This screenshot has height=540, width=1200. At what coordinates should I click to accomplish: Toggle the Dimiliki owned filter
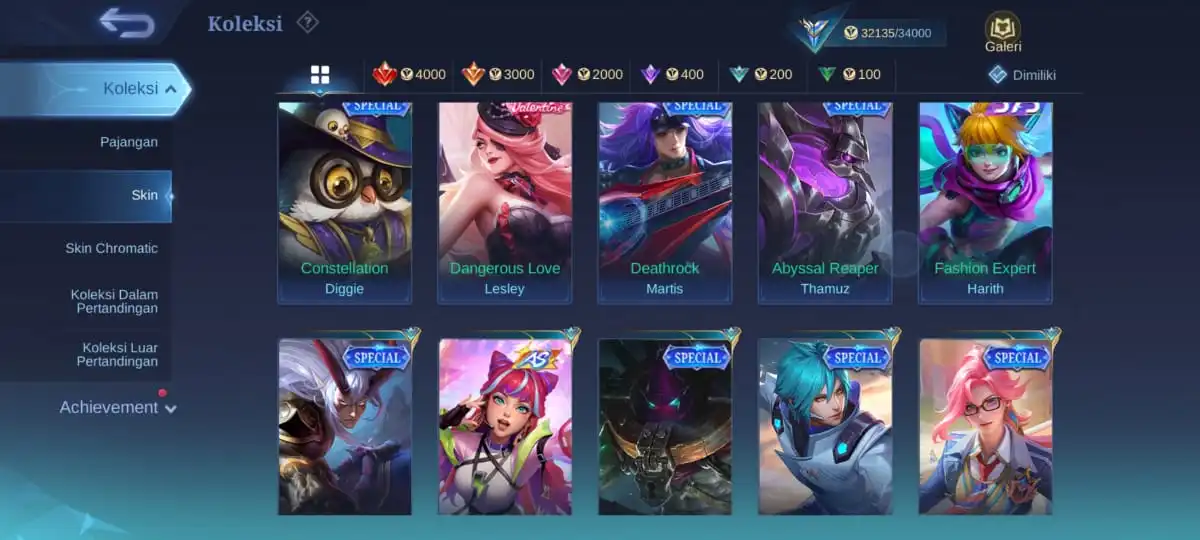(1022, 75)
